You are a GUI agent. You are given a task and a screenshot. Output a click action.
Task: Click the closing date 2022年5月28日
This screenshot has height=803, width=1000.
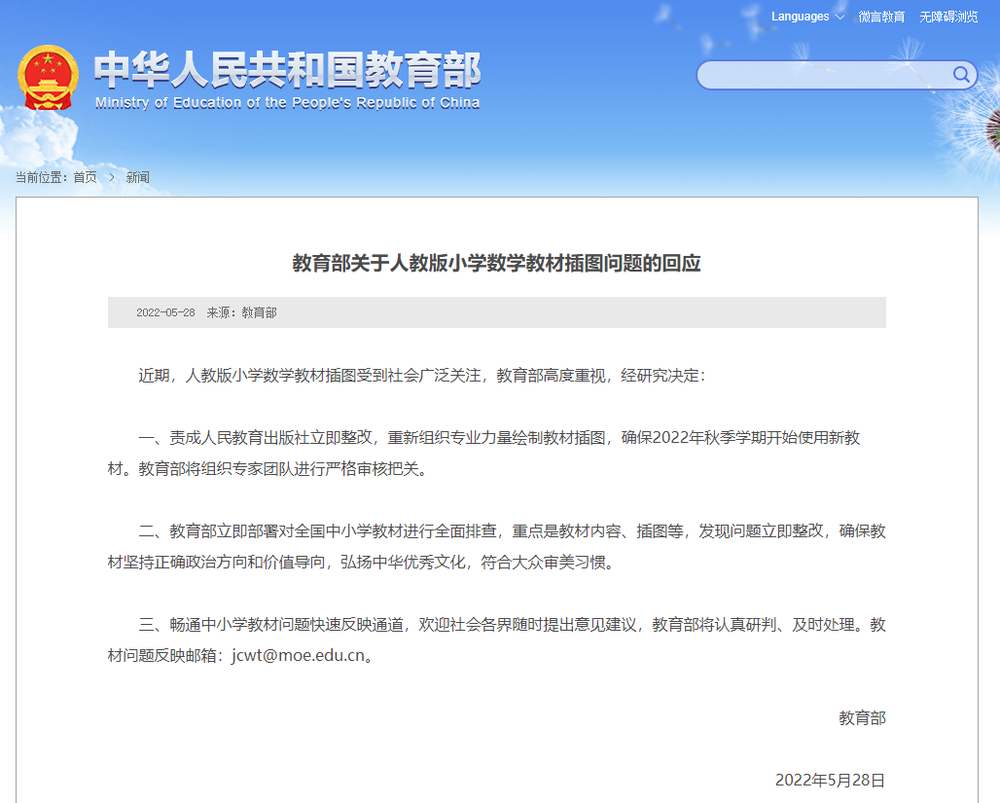[x=829, y=780]
